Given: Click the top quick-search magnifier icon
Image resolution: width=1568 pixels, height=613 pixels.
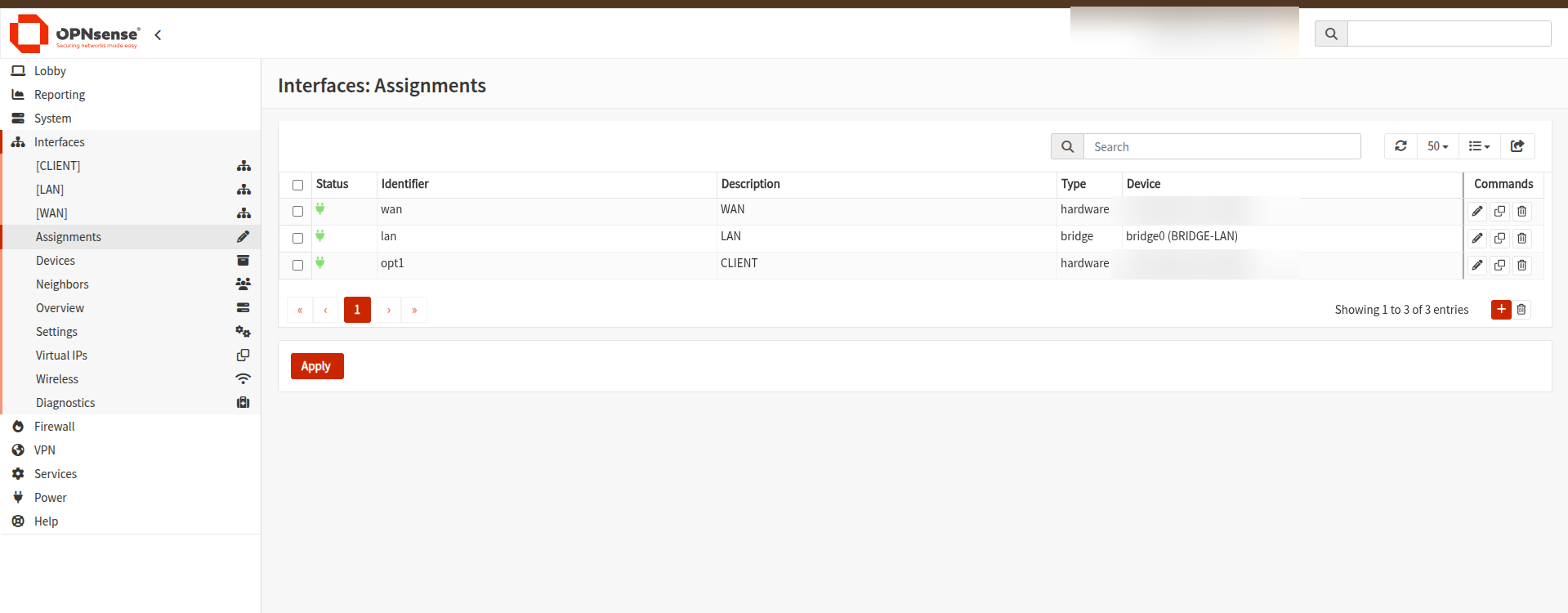Looking at the screenshot, I should click(1331, 34).
